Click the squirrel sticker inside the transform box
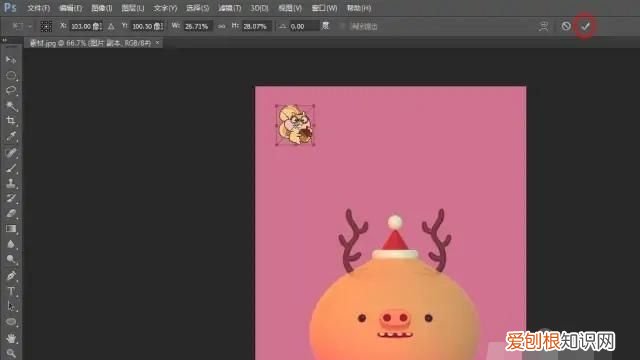The height and width of the screenshot is (360, 640). click(295, 124)
